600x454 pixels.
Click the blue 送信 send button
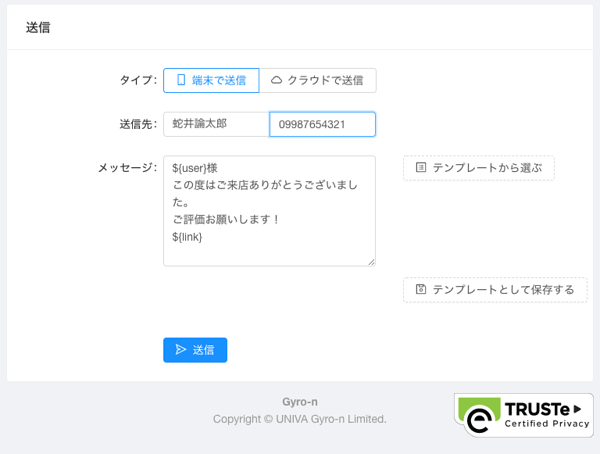pos(195,350)
